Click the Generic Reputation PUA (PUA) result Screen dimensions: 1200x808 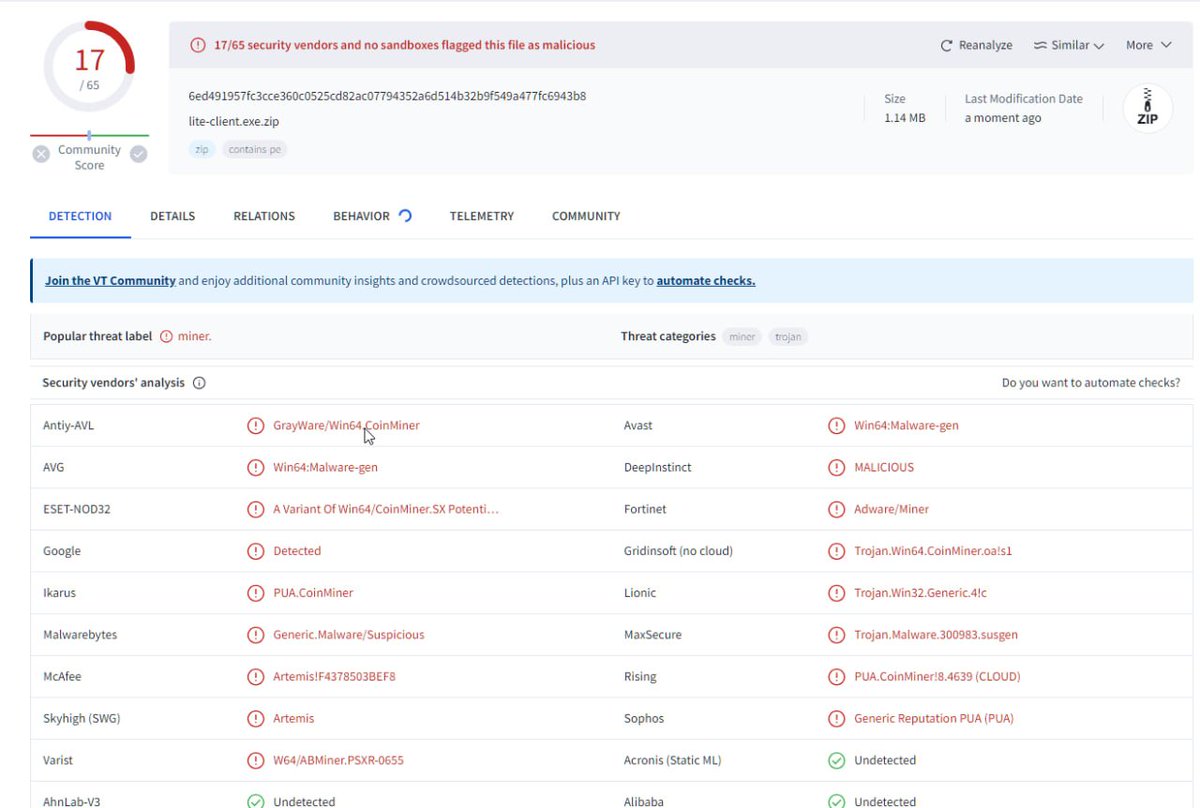click(933, 719)
